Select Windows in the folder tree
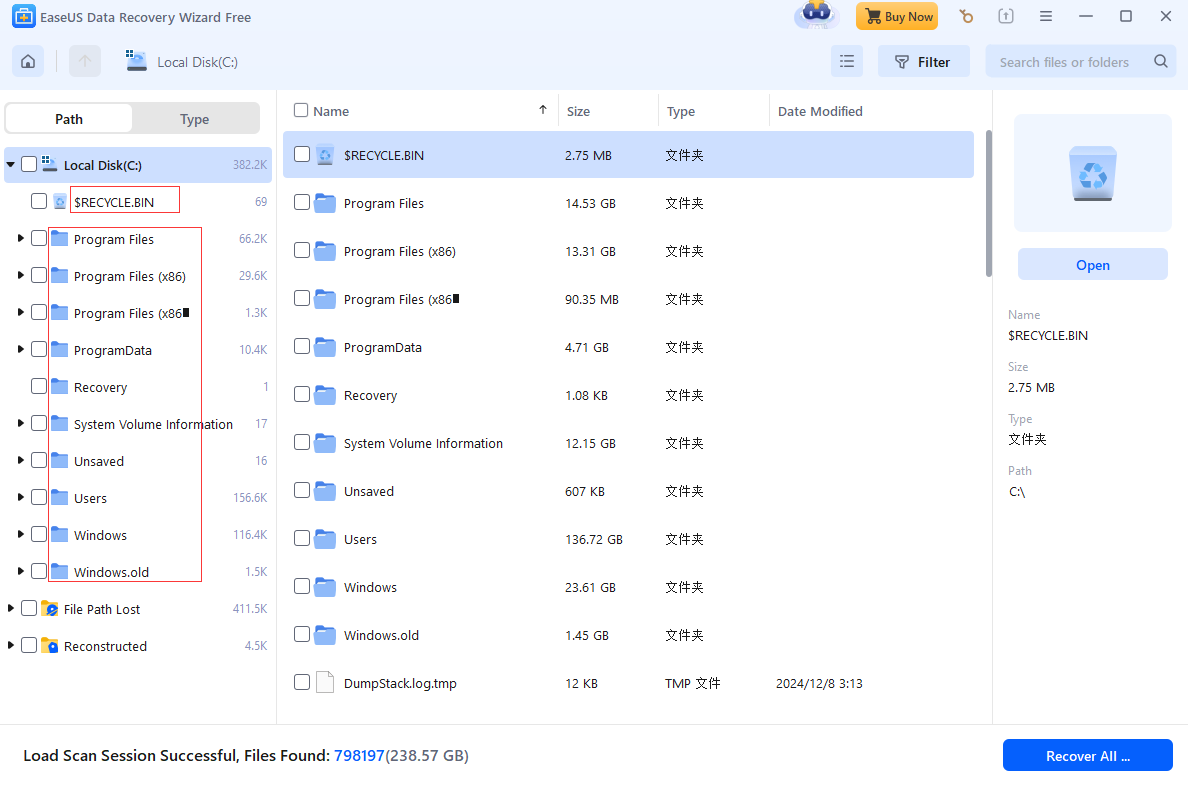The height and width of the screenshot is (792, 1188). tap(100, 535)
